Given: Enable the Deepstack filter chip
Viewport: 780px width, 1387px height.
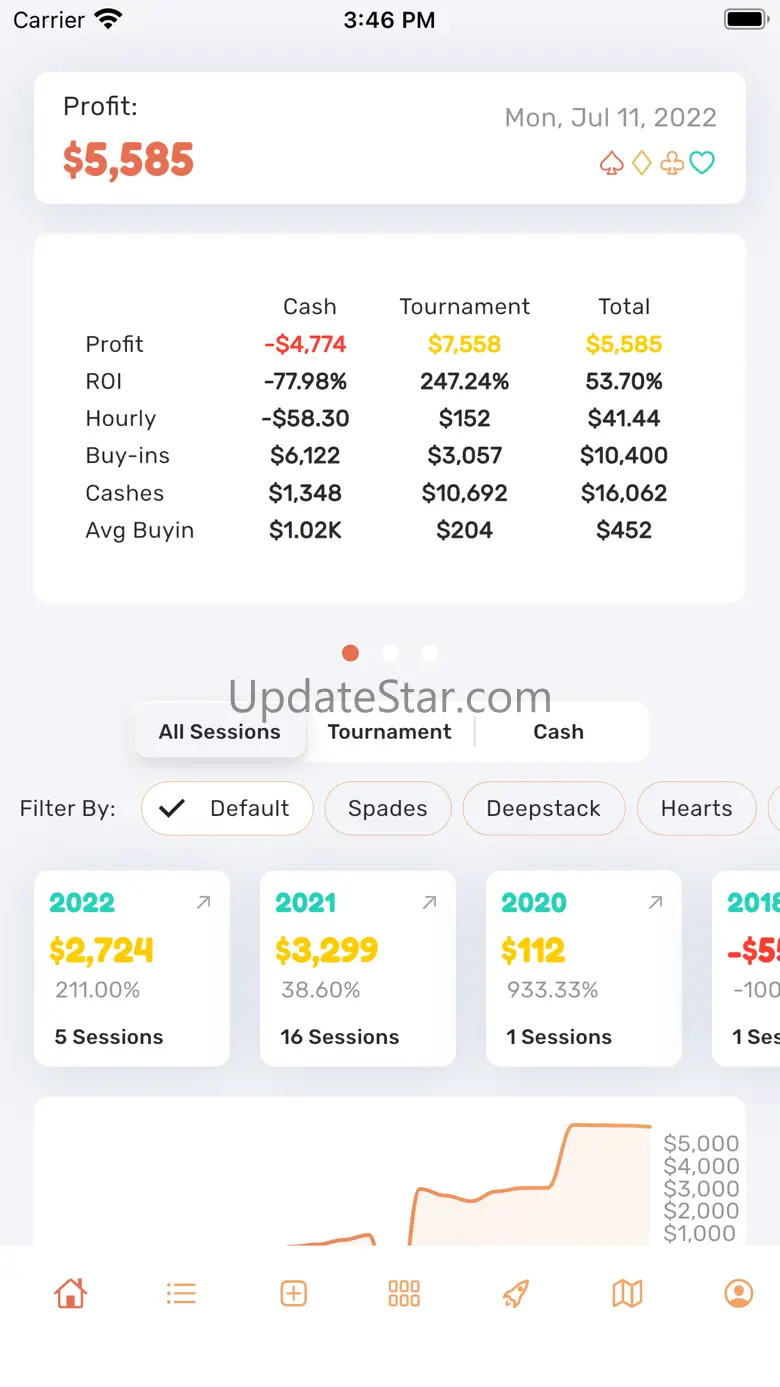Looking at the screenshot, I should click(543, 808).
